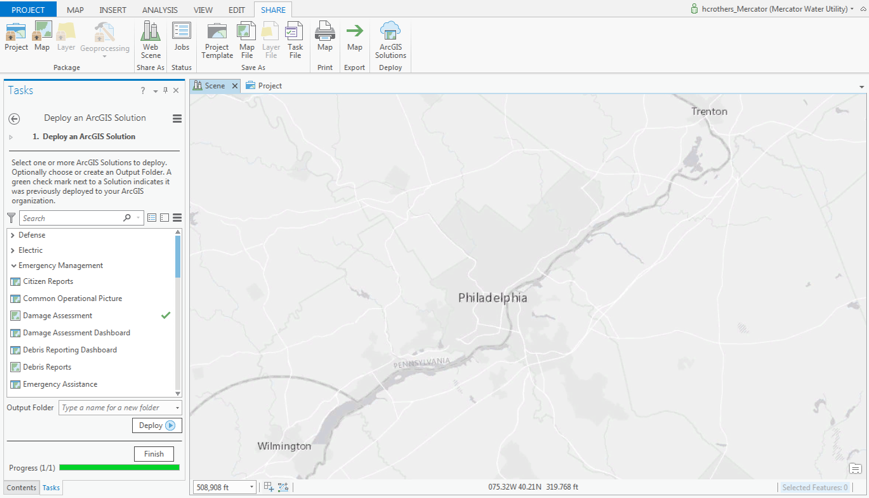Open the map scale dropdown
Image resolution: width=869 pixels, height=498 pixels.
point(252,487)
